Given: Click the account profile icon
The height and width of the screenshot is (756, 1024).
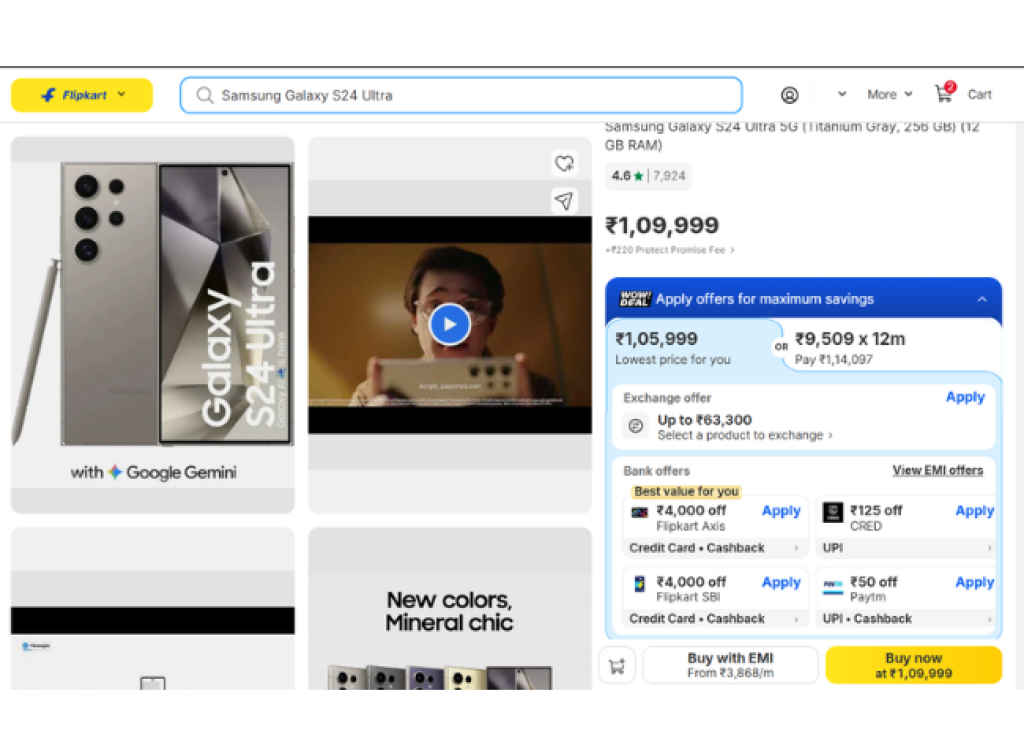Looking at the screenshot, I should click(789, 94).
